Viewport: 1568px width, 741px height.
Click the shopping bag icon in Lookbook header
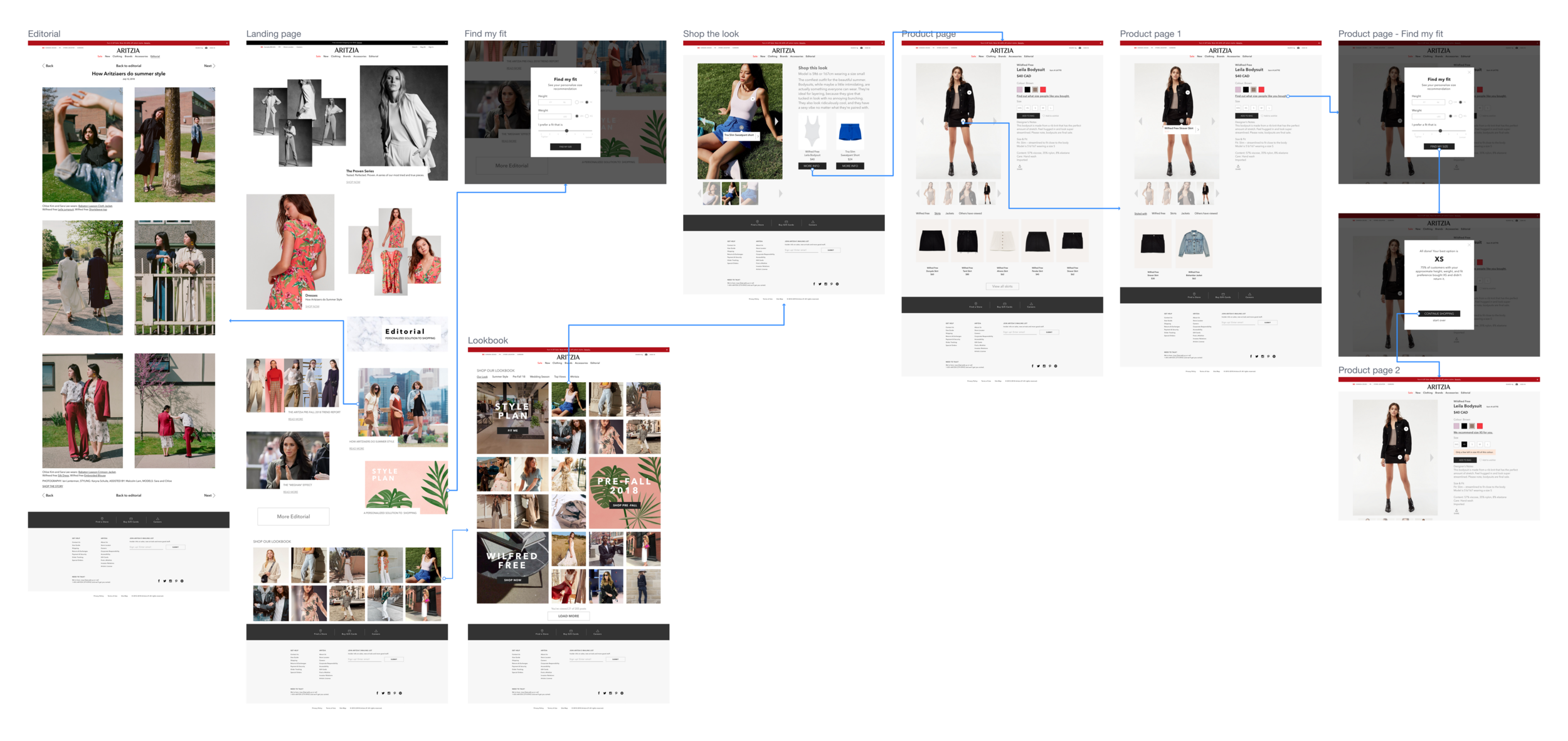click(x=646, y=355)
